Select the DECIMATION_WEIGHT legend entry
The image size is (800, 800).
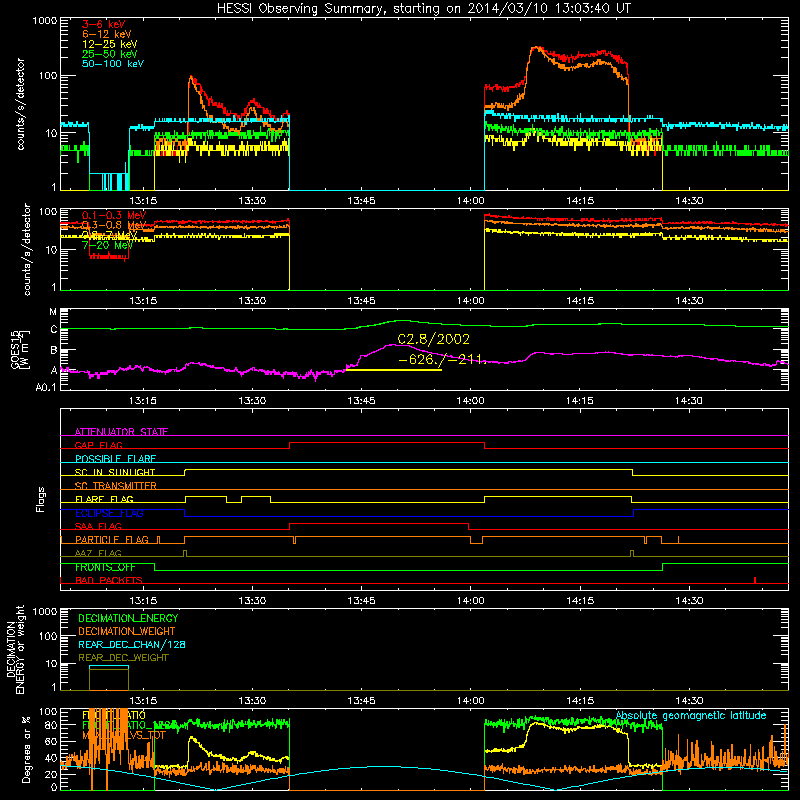127,631
